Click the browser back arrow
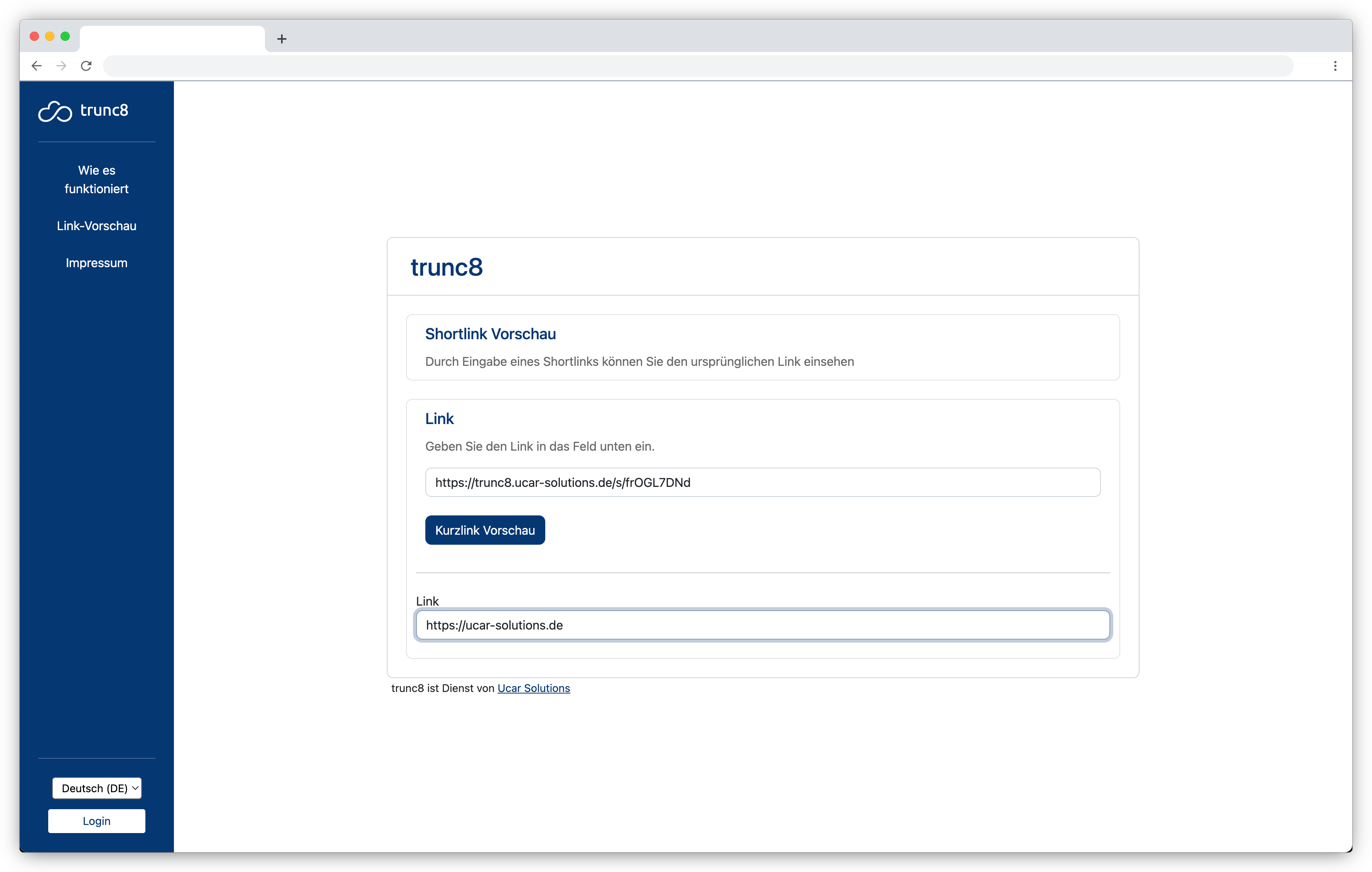The image size is (1372, 872). pos(37,66)
